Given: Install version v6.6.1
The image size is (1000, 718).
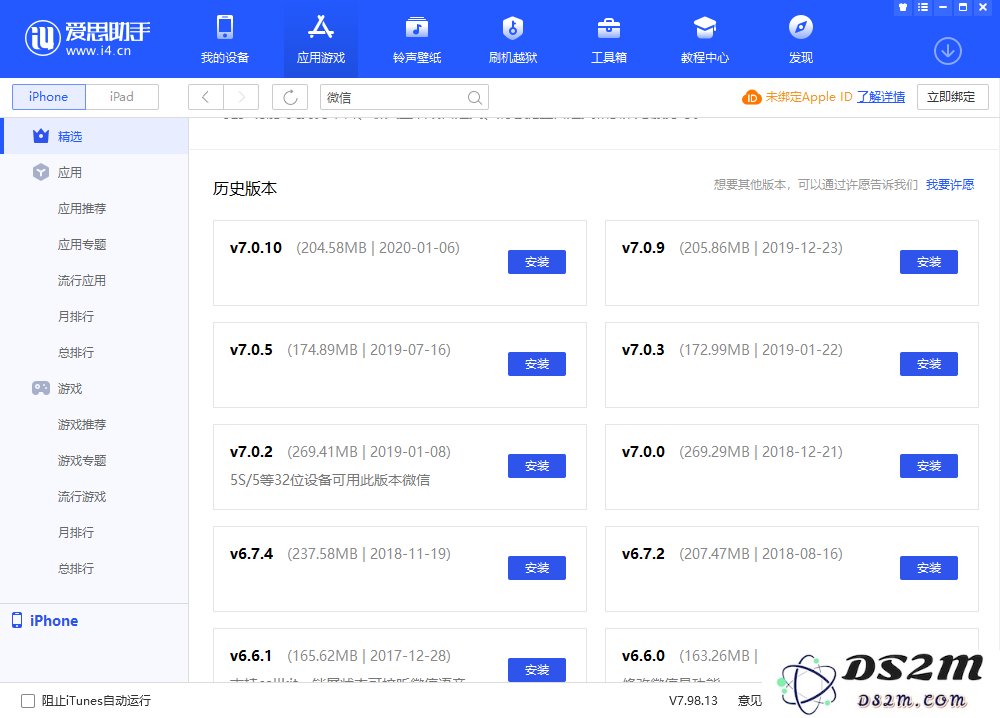Looking at the screenshot, I should (536, 670).
